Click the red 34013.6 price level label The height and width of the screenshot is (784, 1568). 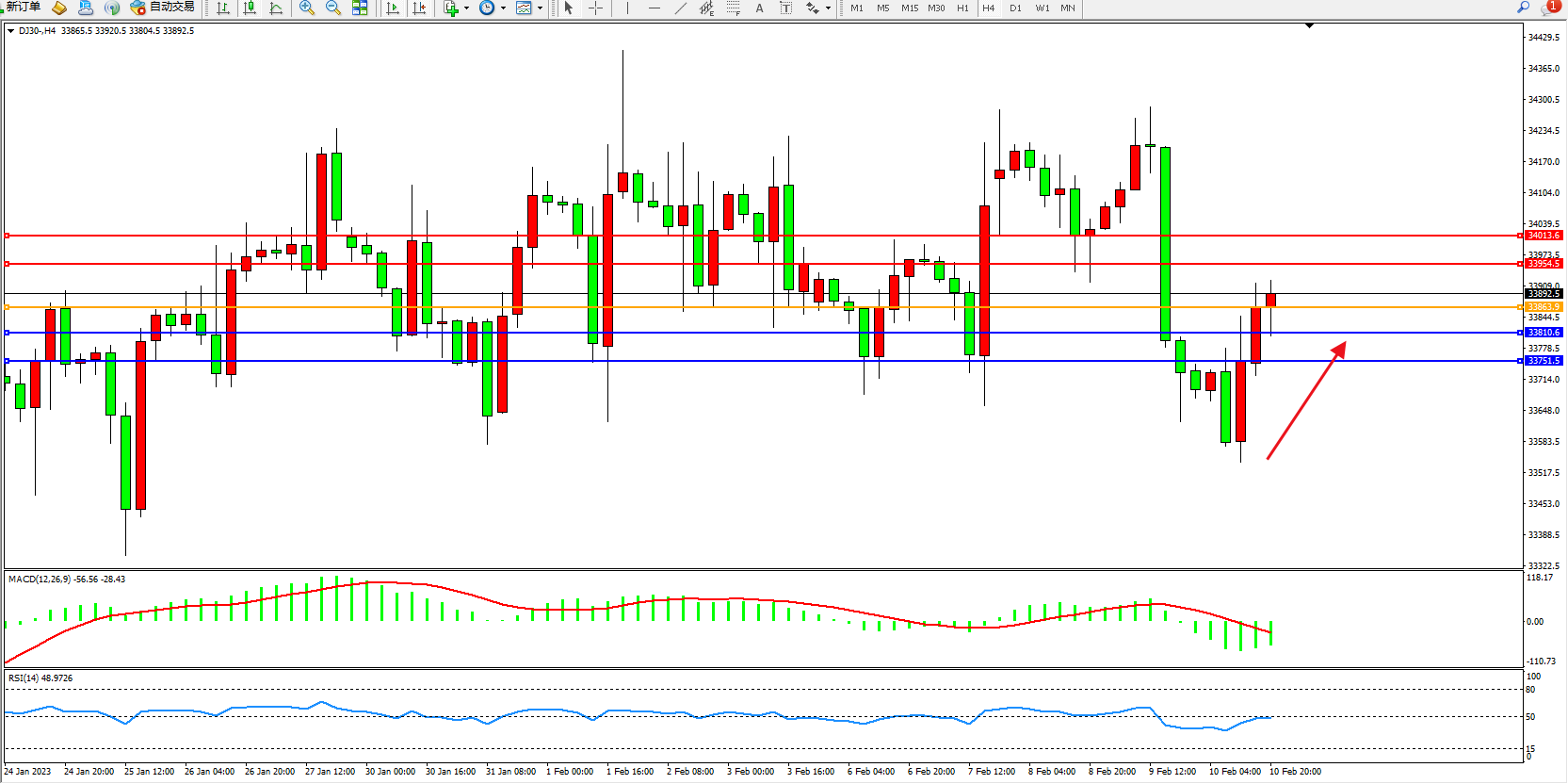[1543, 236]
